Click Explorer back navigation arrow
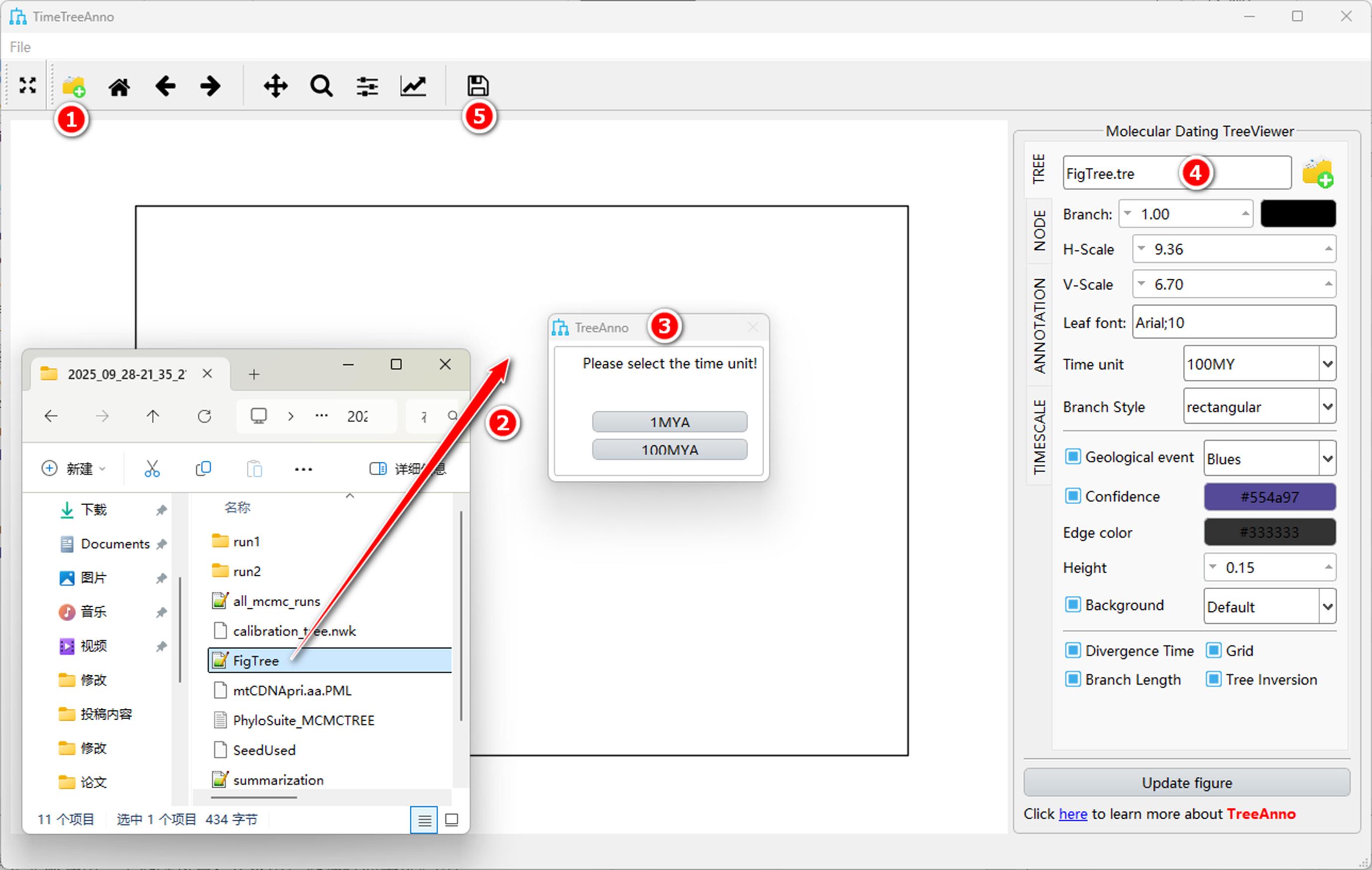1372x870 pixels. point(51,416)
